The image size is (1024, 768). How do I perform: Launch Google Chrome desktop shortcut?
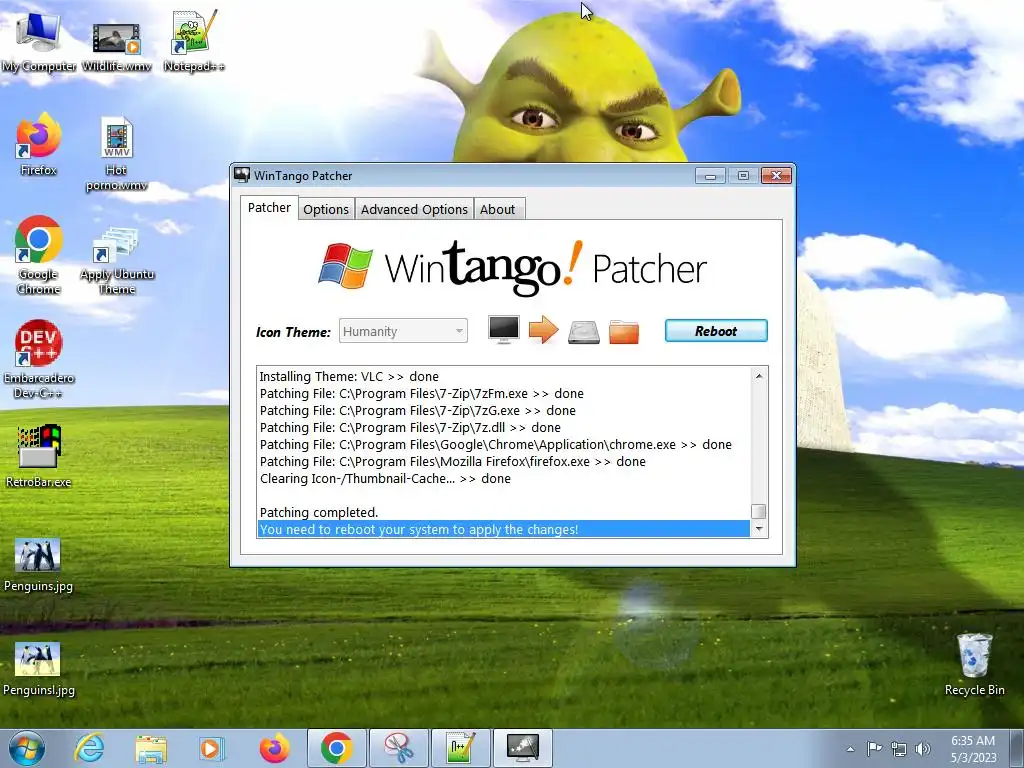pyautogui.click(x=39, y=255)
